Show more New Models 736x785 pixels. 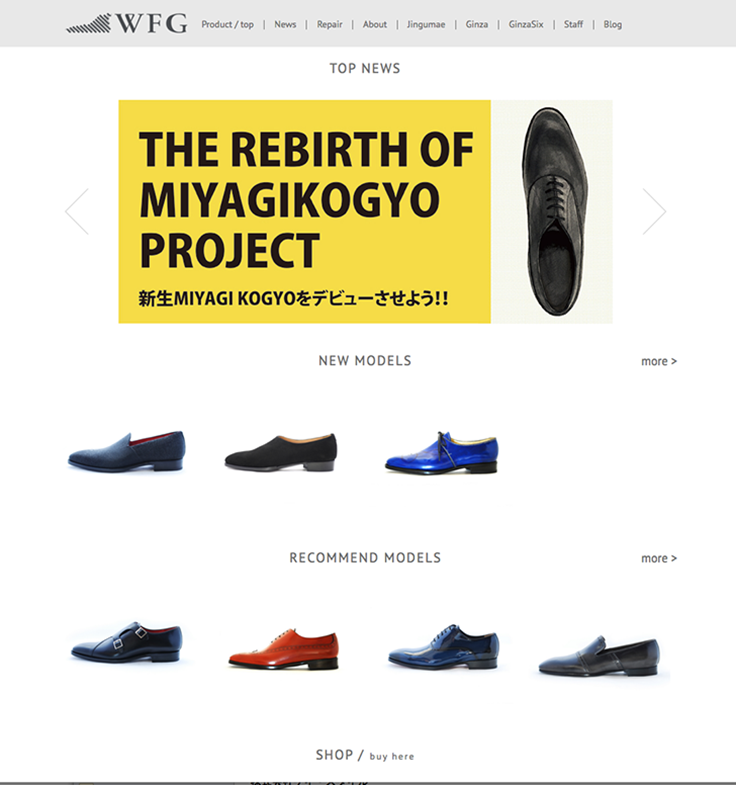659,361
